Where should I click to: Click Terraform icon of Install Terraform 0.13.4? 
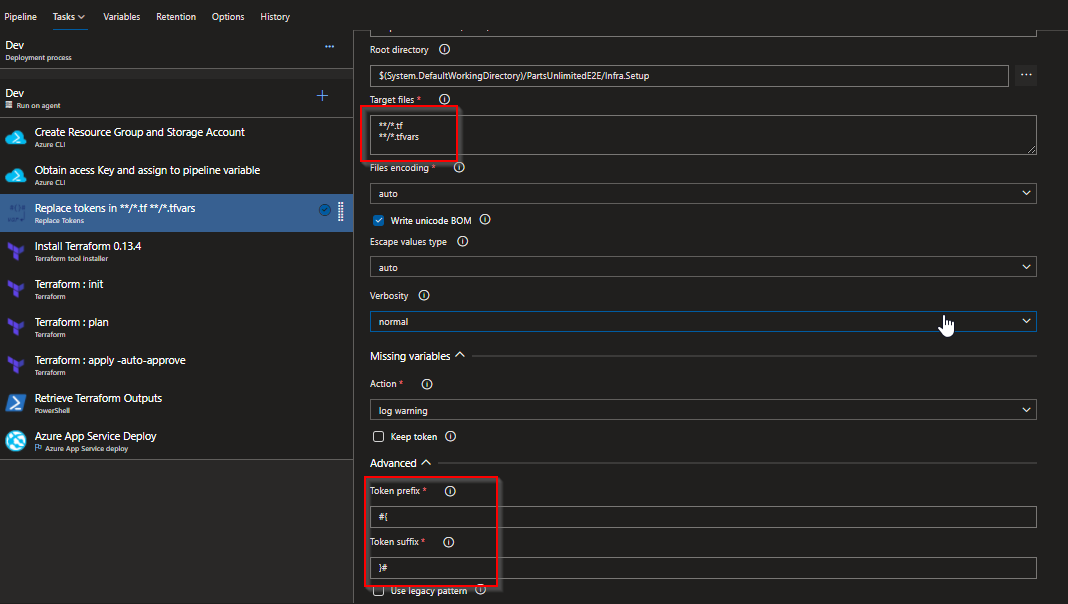pyautogui.click(x=16, y=251)
